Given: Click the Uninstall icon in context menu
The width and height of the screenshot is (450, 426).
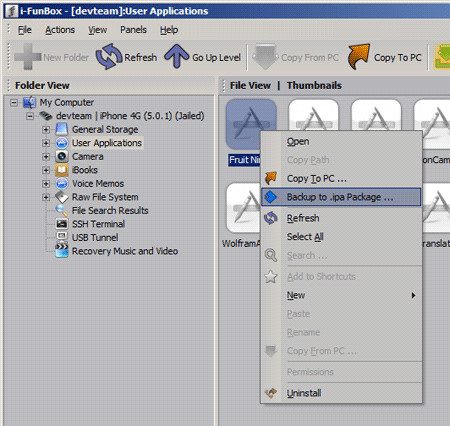Looking at the screenshot, I should (271, 393).
